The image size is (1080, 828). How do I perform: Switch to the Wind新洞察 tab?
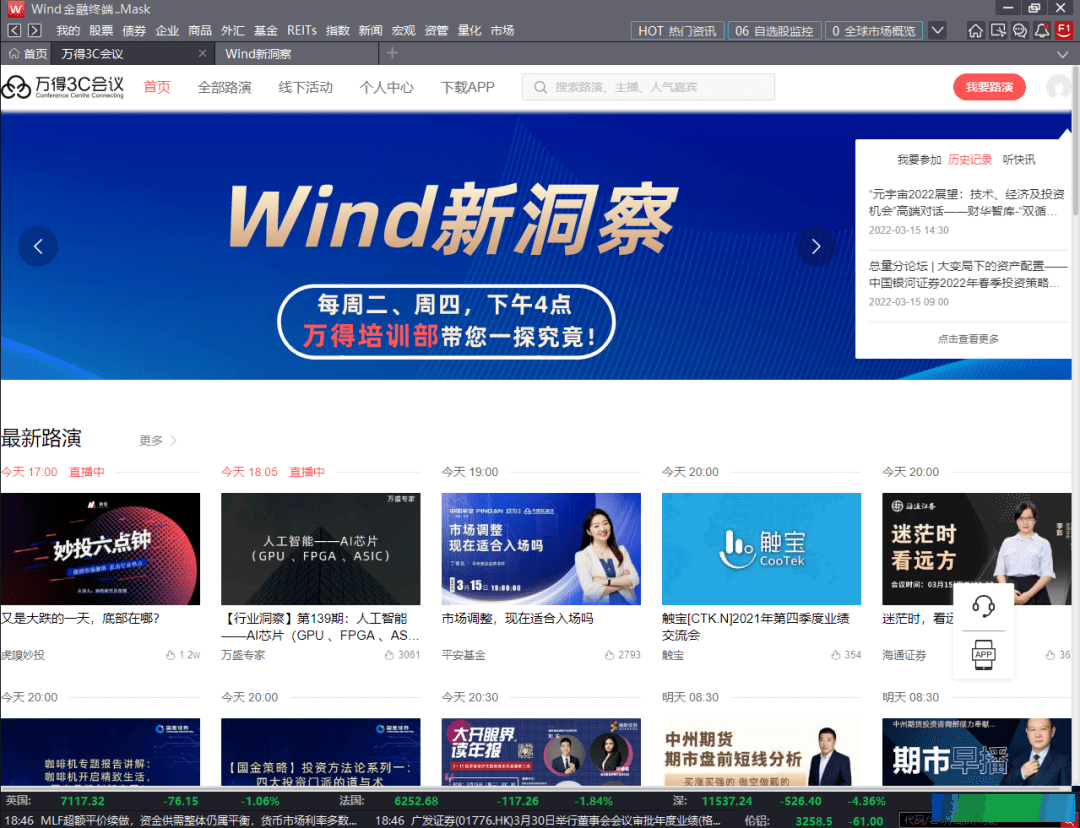pyautogui.click(x=297, y=54)
